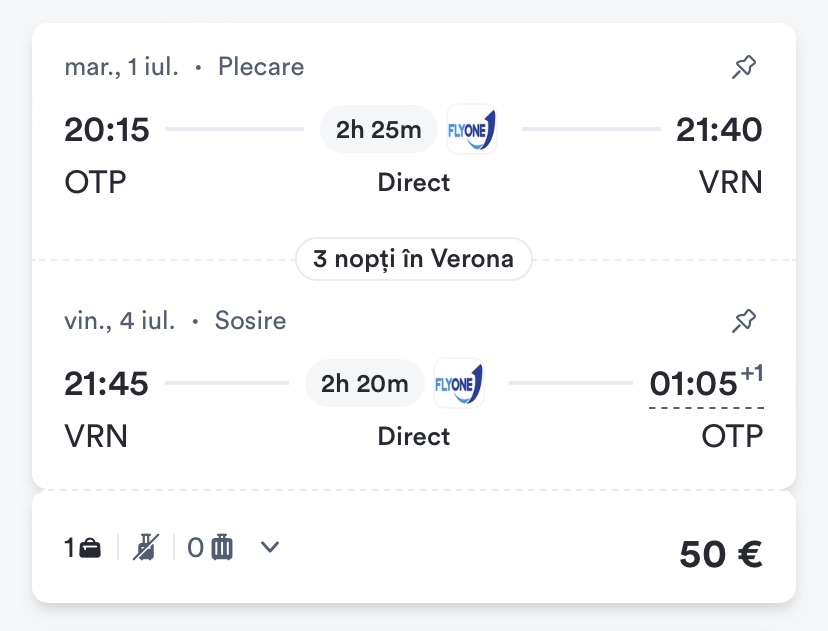The image size is (828, 631).
Task: Click the personal item bag icon
Action: point(90,548)
